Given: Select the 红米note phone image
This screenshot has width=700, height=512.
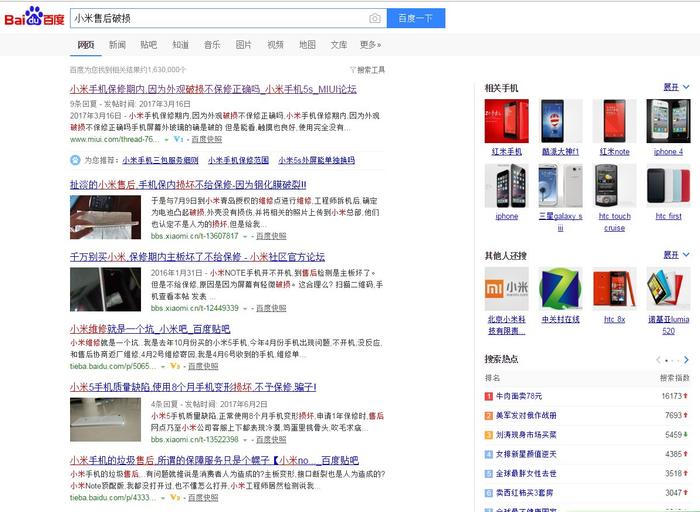Looking at the screenshot, I should coord(614,121).
